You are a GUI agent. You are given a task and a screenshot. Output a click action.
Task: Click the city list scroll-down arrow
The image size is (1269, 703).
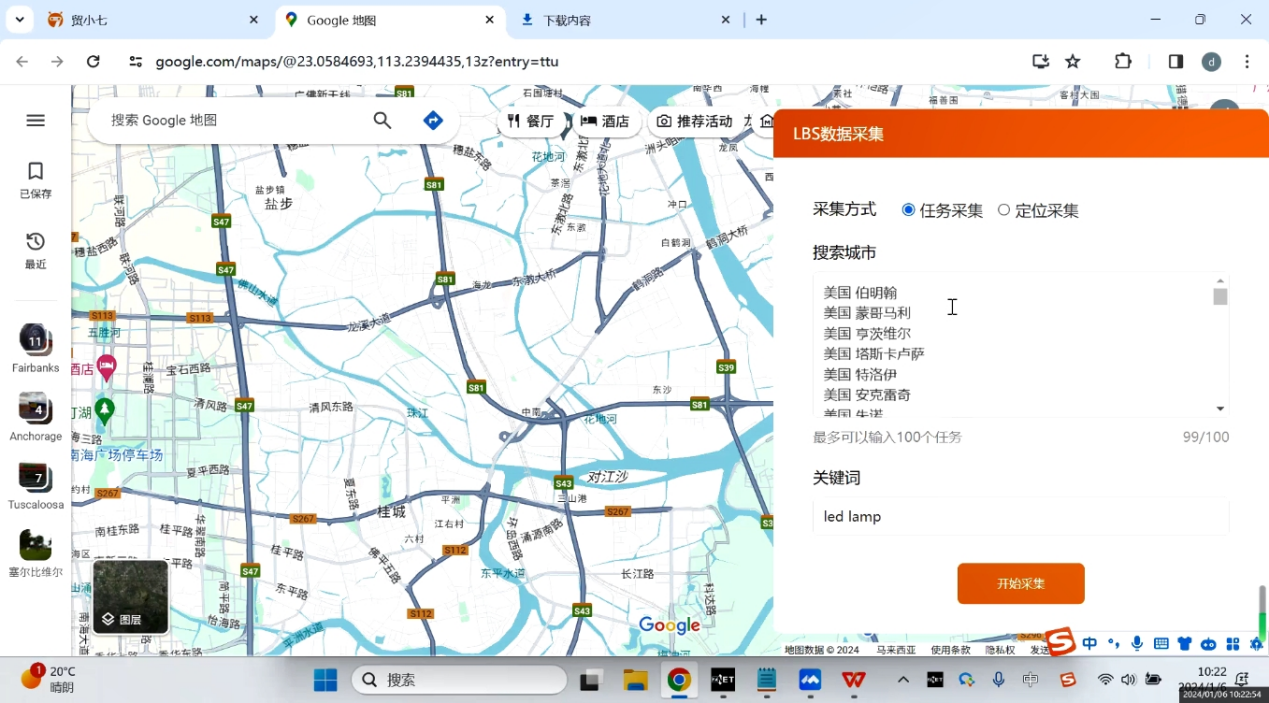[1220, 408]
